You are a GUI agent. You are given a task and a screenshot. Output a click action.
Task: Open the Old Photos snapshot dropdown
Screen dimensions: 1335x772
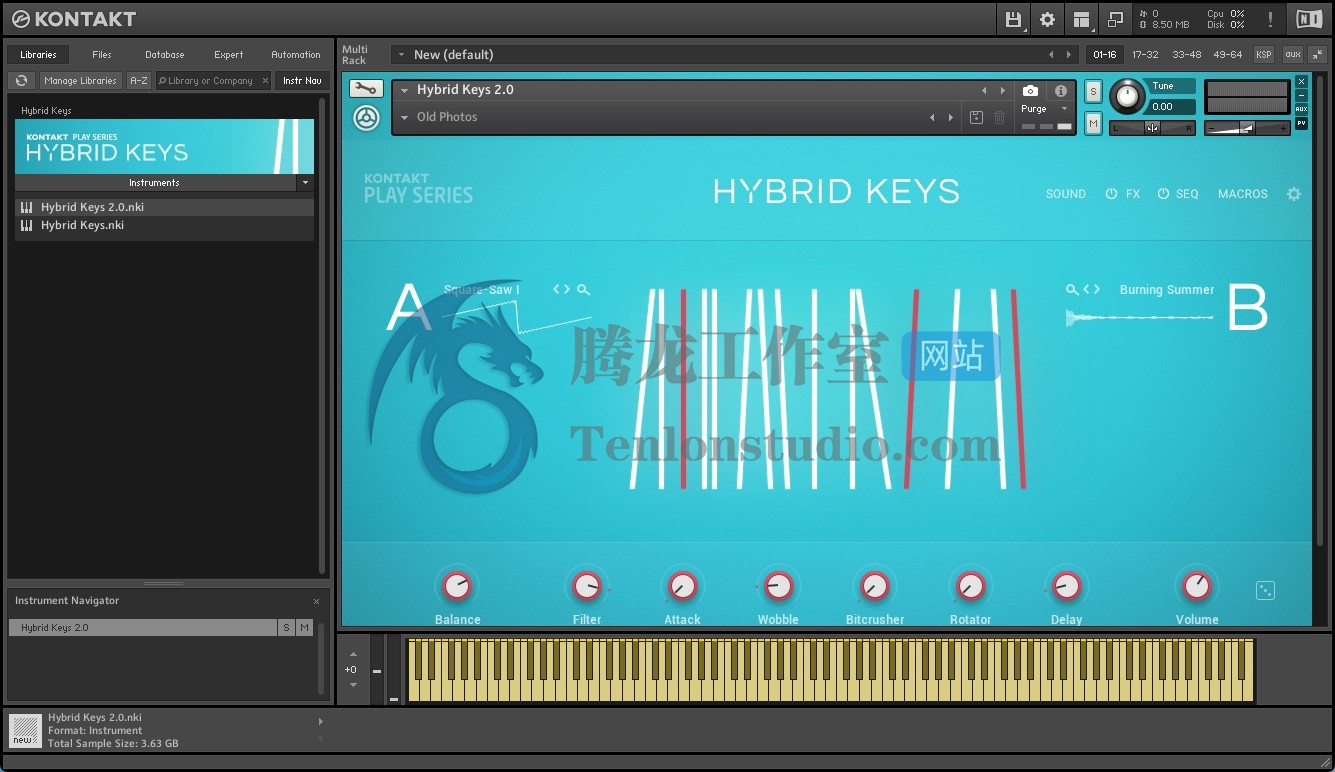click(405, 117)
